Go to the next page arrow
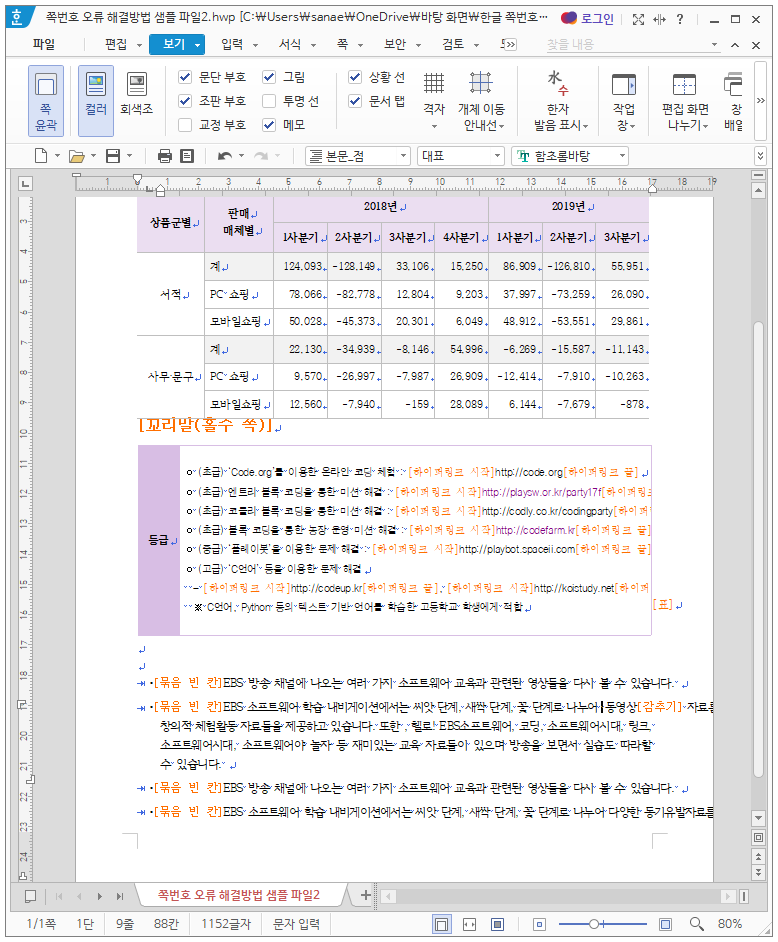This screenshot has height=942, width=778. [x=100, y=896]
